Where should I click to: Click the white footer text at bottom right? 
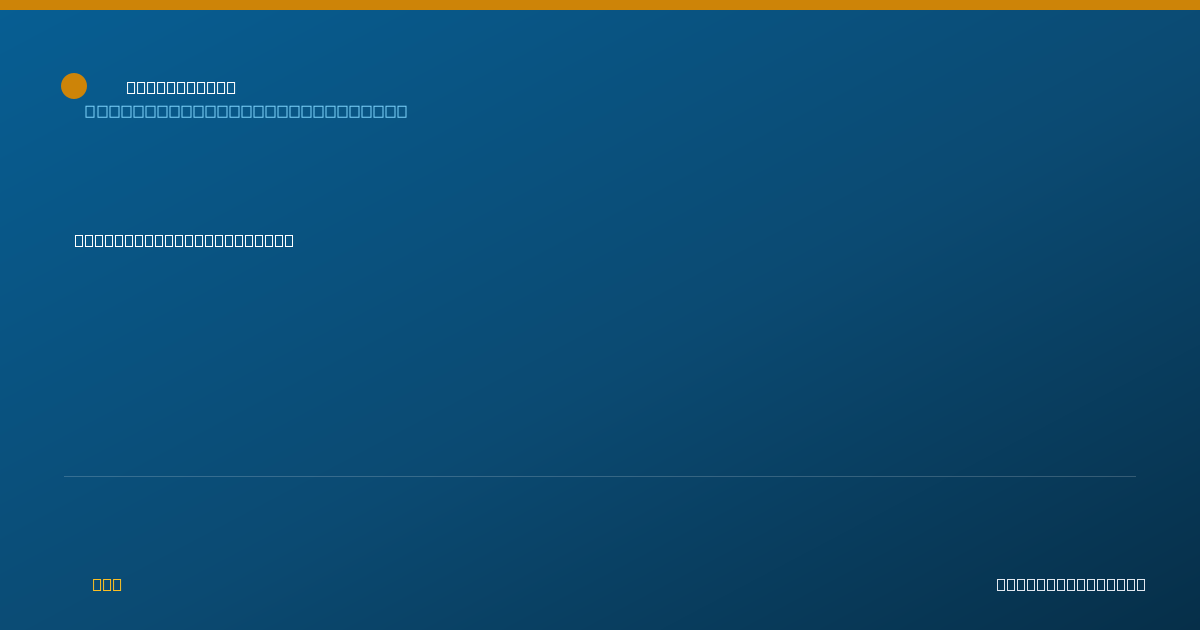1071,584
